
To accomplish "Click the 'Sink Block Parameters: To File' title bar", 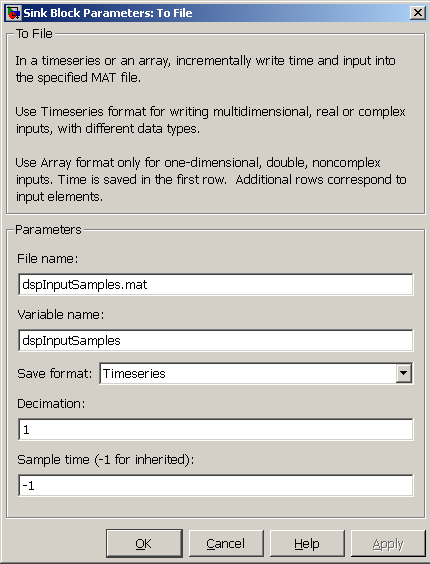I will (x=215, y=13).
